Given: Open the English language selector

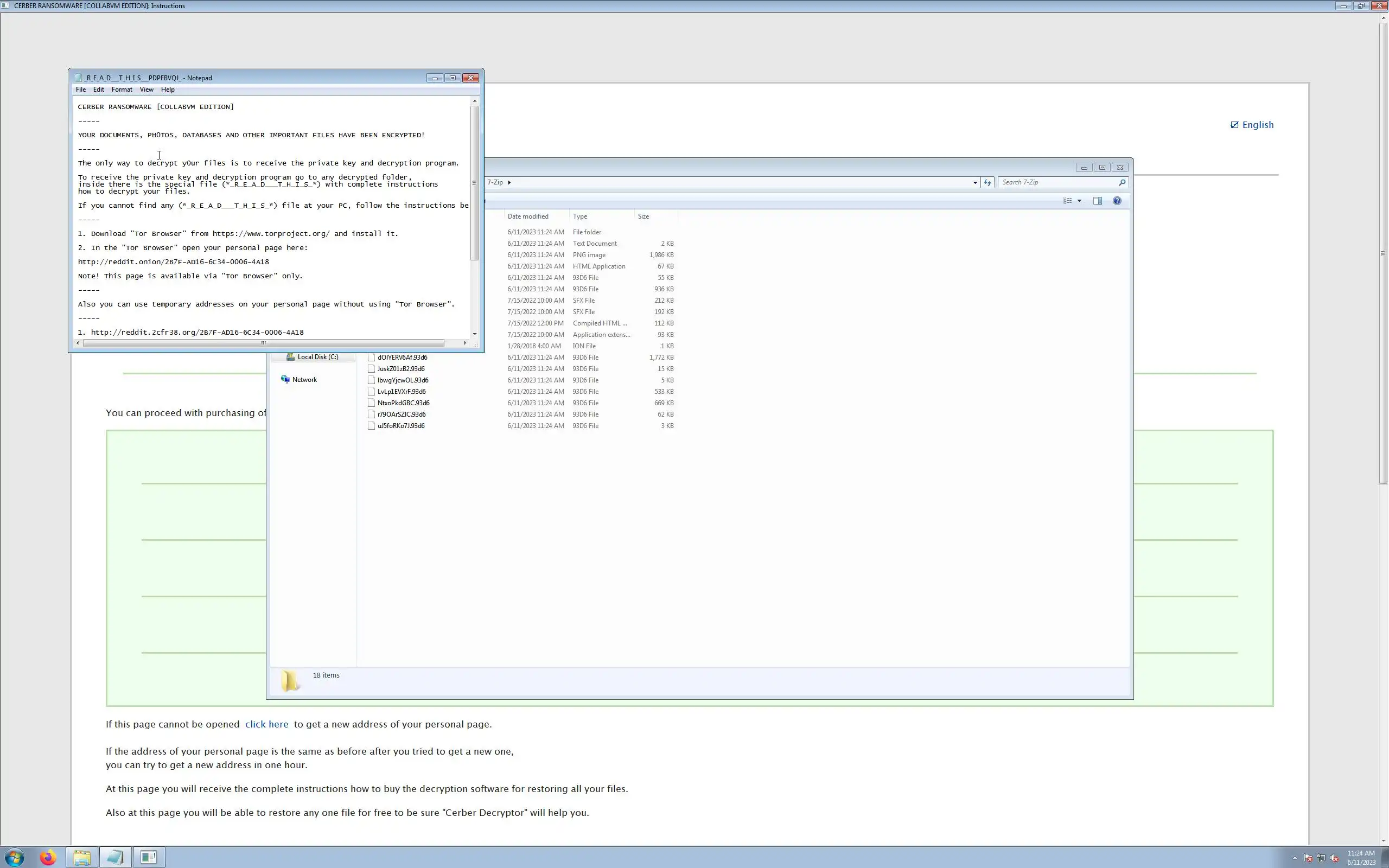Looking at the screenshot, I should point(1252,125).
